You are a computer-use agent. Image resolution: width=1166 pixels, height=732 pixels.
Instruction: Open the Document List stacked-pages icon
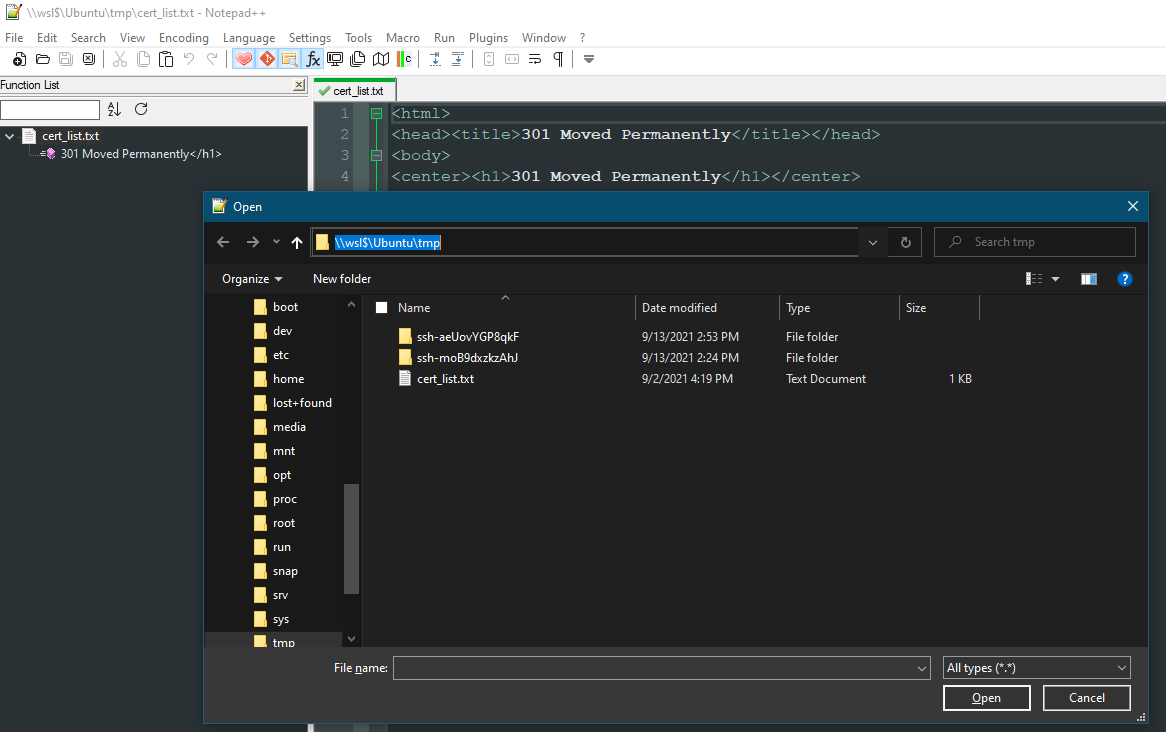(358, 60)
